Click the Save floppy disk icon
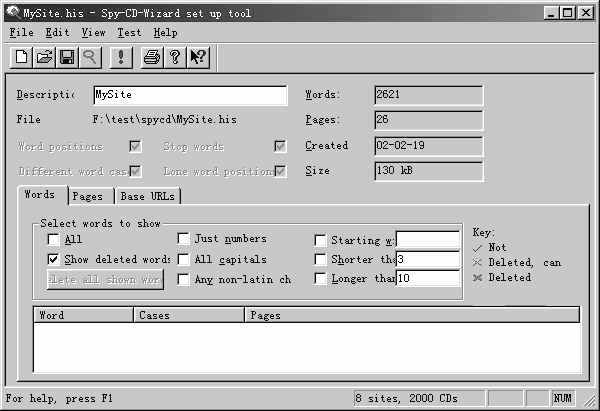The height and width of the screenshot is (411, 600). 68,57
